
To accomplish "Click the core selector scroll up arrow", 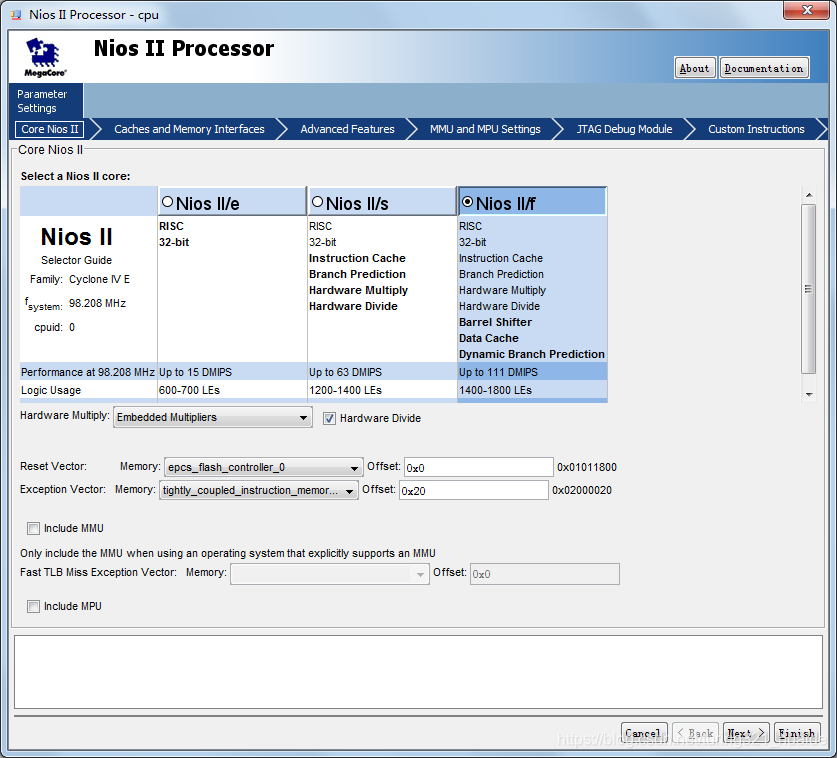I will (809, 195).
